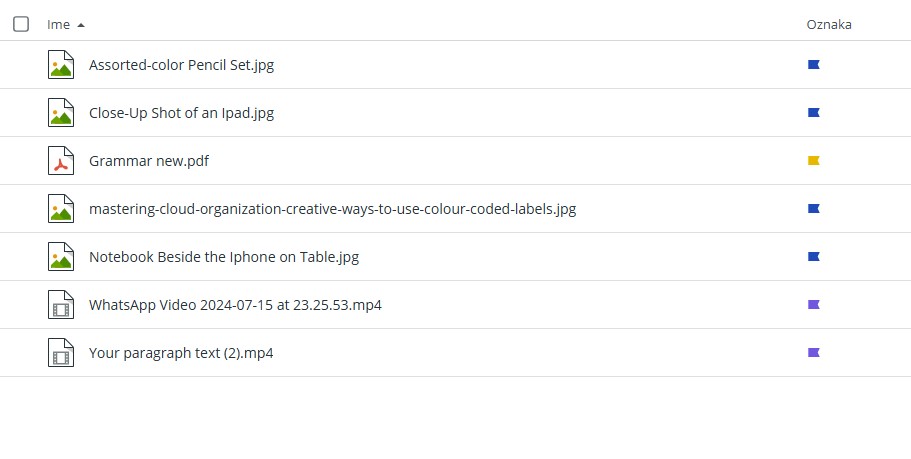Click the purple flag on Your paragraph text (2).mp4
This screenshot has width=911, height=459.
tap(813, 352)
